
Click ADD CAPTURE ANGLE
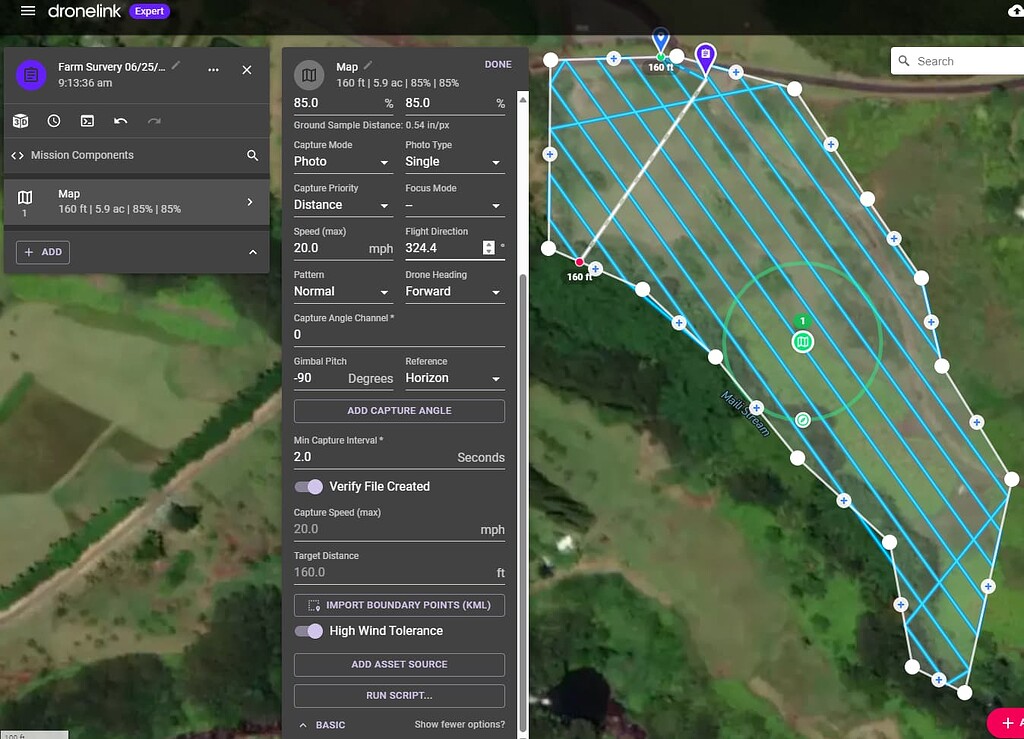coord(398,411)
